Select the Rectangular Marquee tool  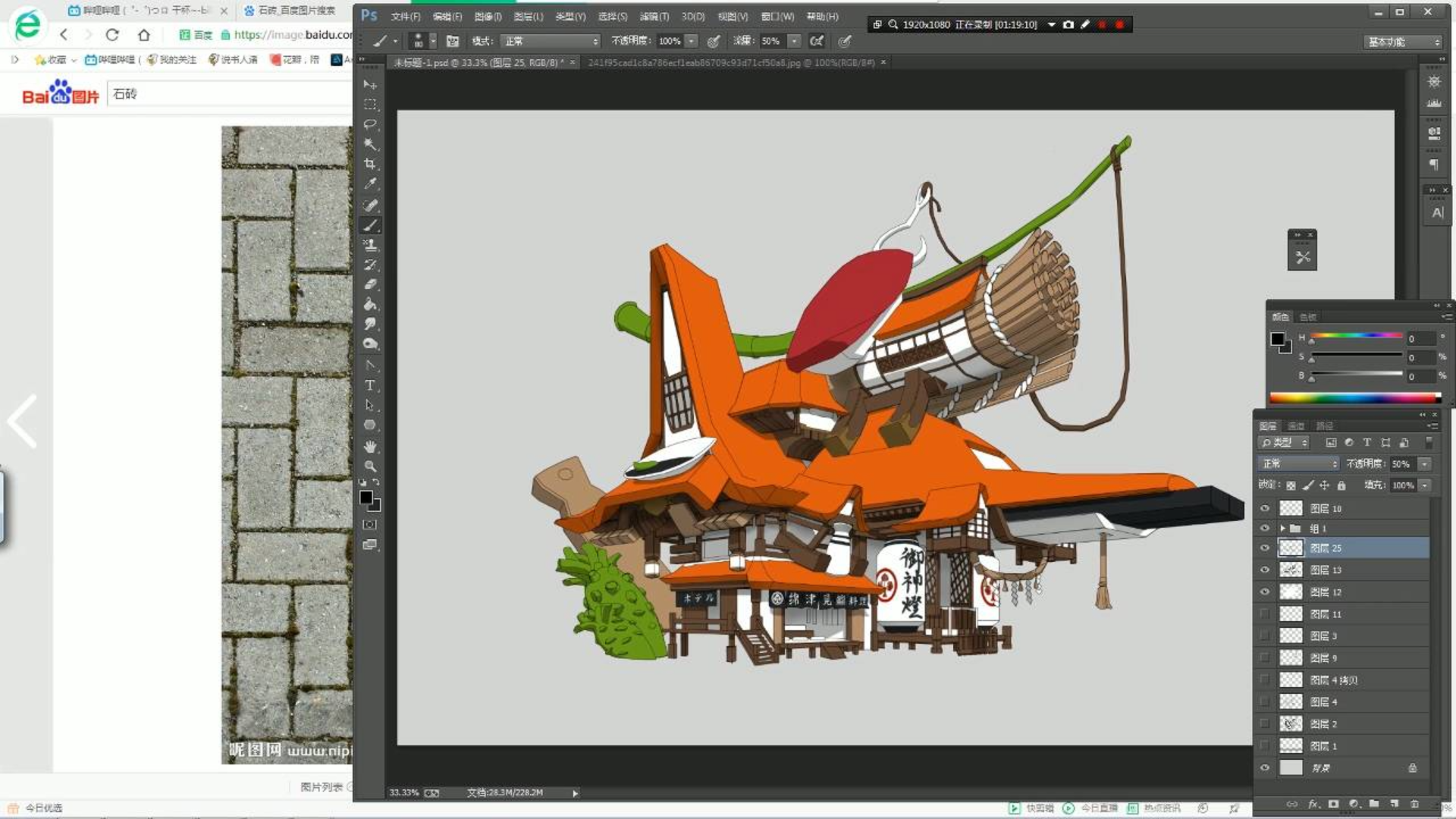point(370,104)
